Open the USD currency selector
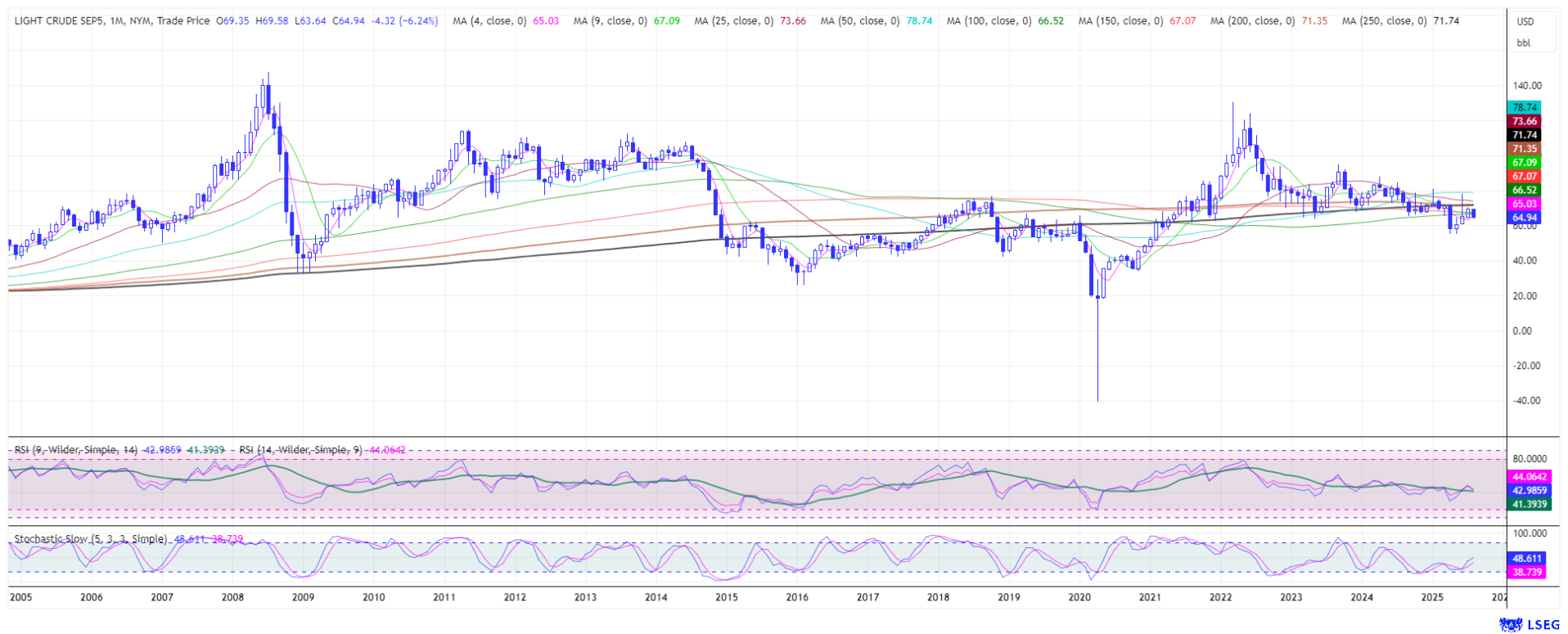The height and width of the screenshot is (634, 1568). click(1525, 22)
